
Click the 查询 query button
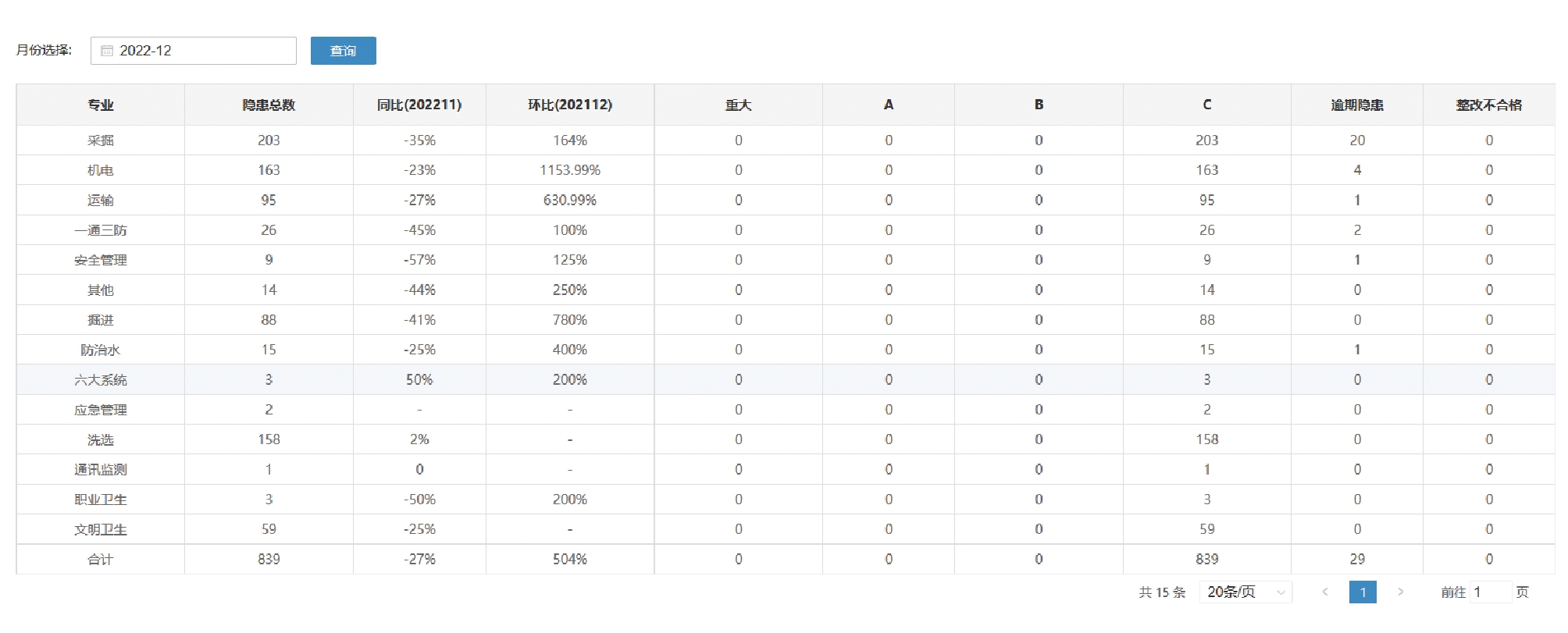343,51
